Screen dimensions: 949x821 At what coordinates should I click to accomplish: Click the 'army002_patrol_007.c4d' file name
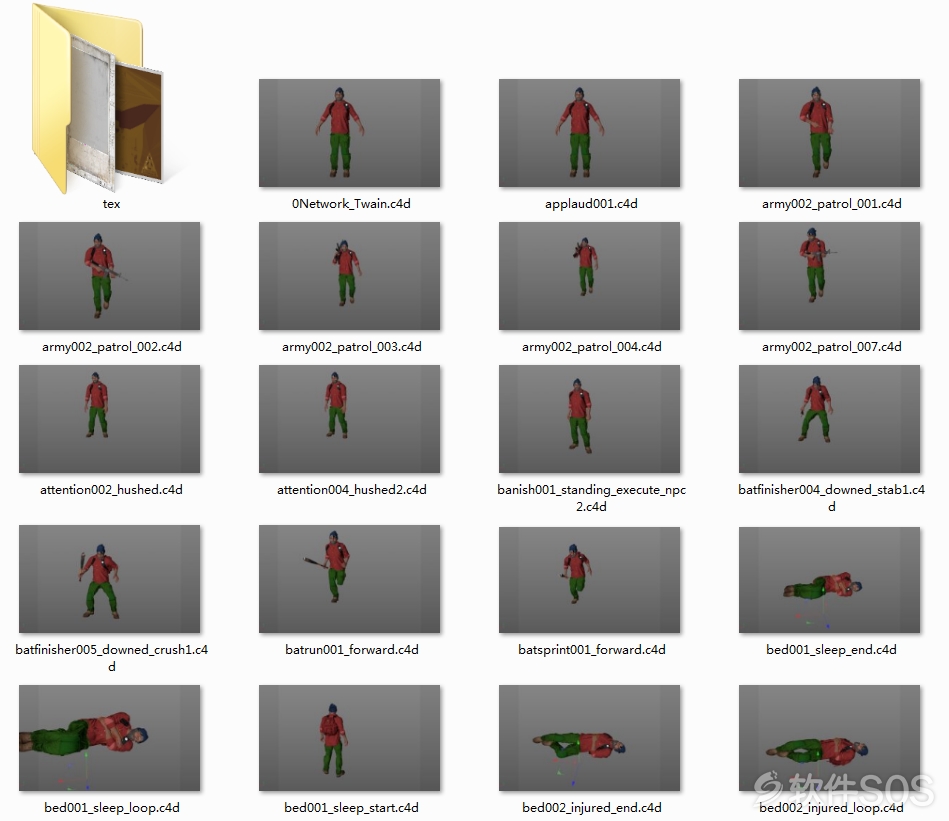click(x=832, y=347)
